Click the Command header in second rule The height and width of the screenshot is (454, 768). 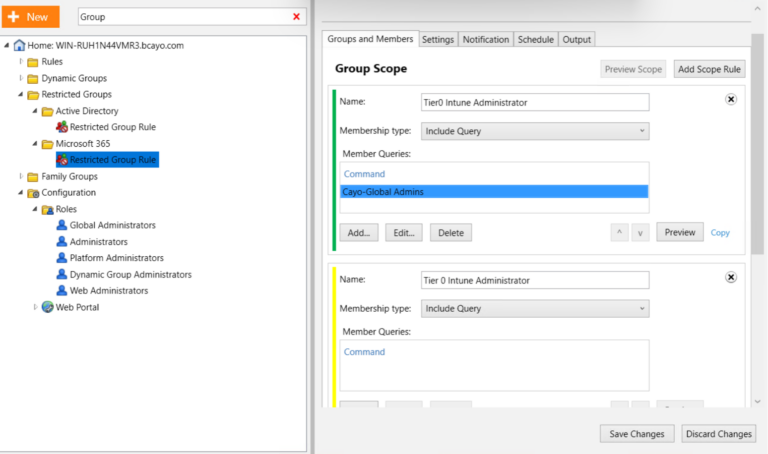pos(364,352)
